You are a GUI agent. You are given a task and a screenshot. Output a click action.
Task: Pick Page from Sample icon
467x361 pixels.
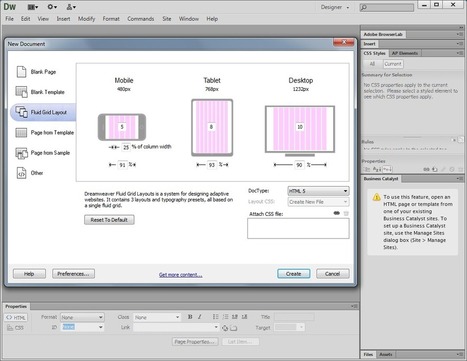coord(21,153)
